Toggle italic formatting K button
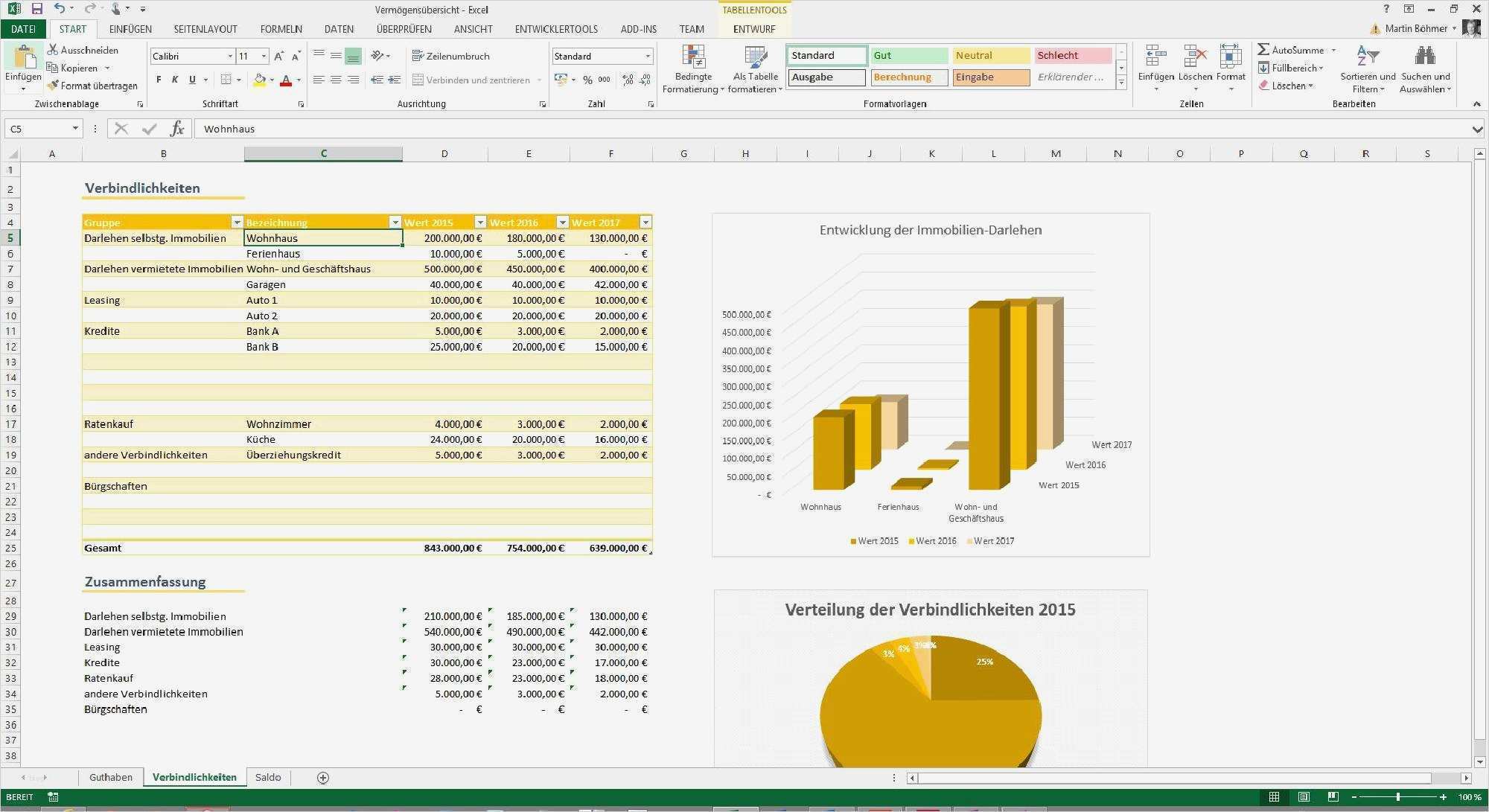 tap(175, 80)
